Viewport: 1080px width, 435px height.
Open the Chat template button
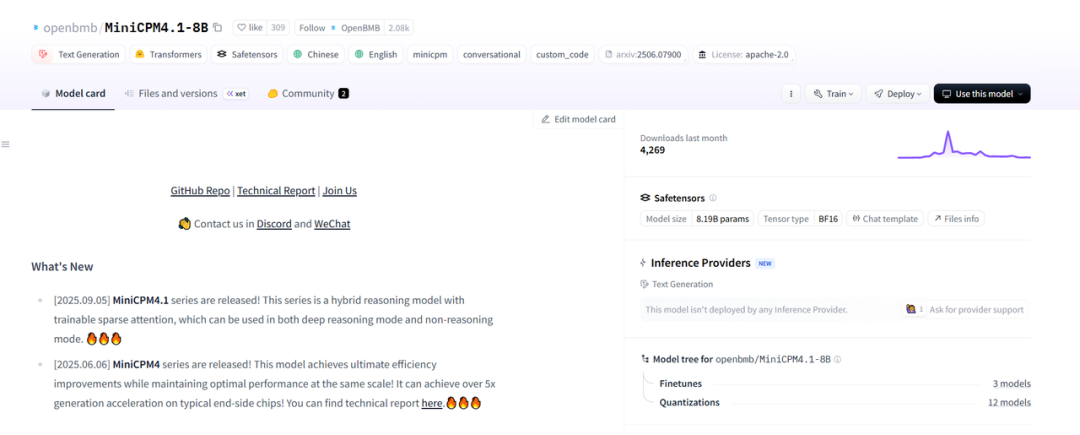click(x=884, y=218)
